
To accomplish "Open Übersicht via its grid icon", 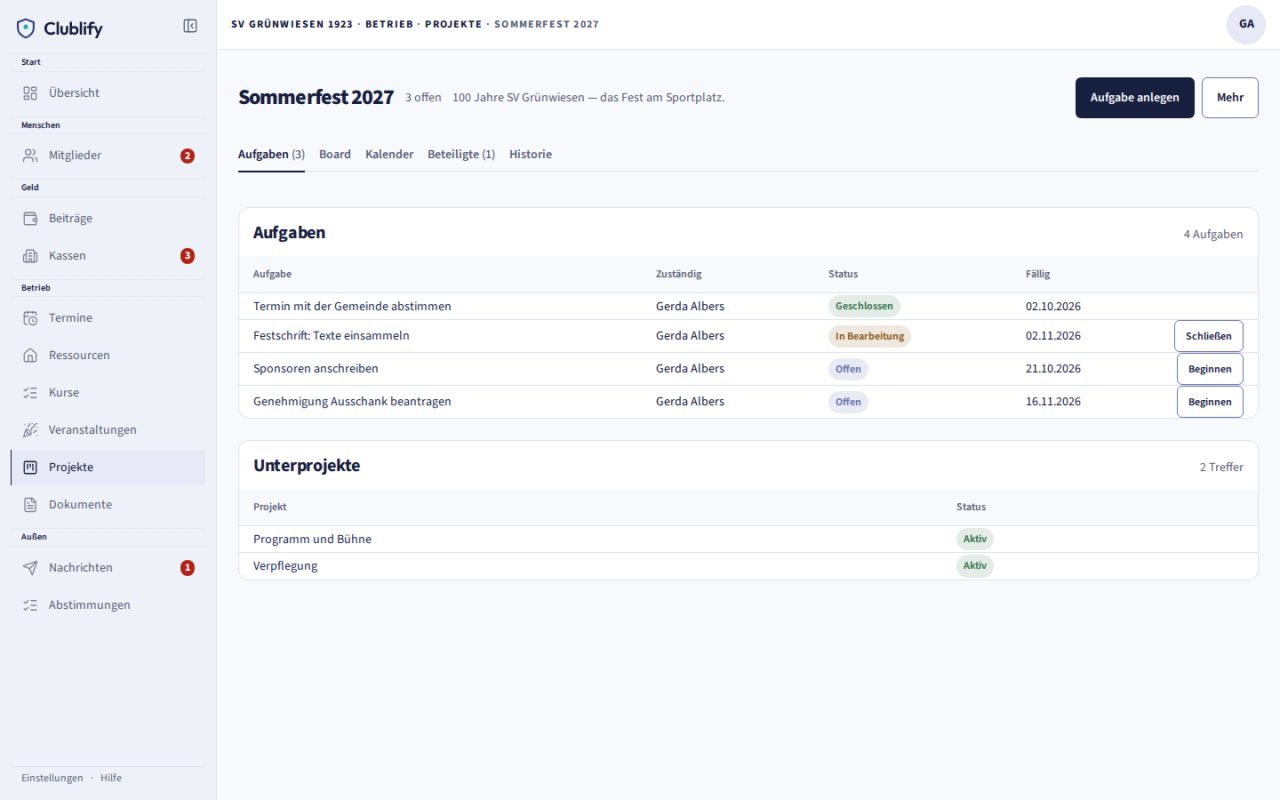I will [30, 93].
